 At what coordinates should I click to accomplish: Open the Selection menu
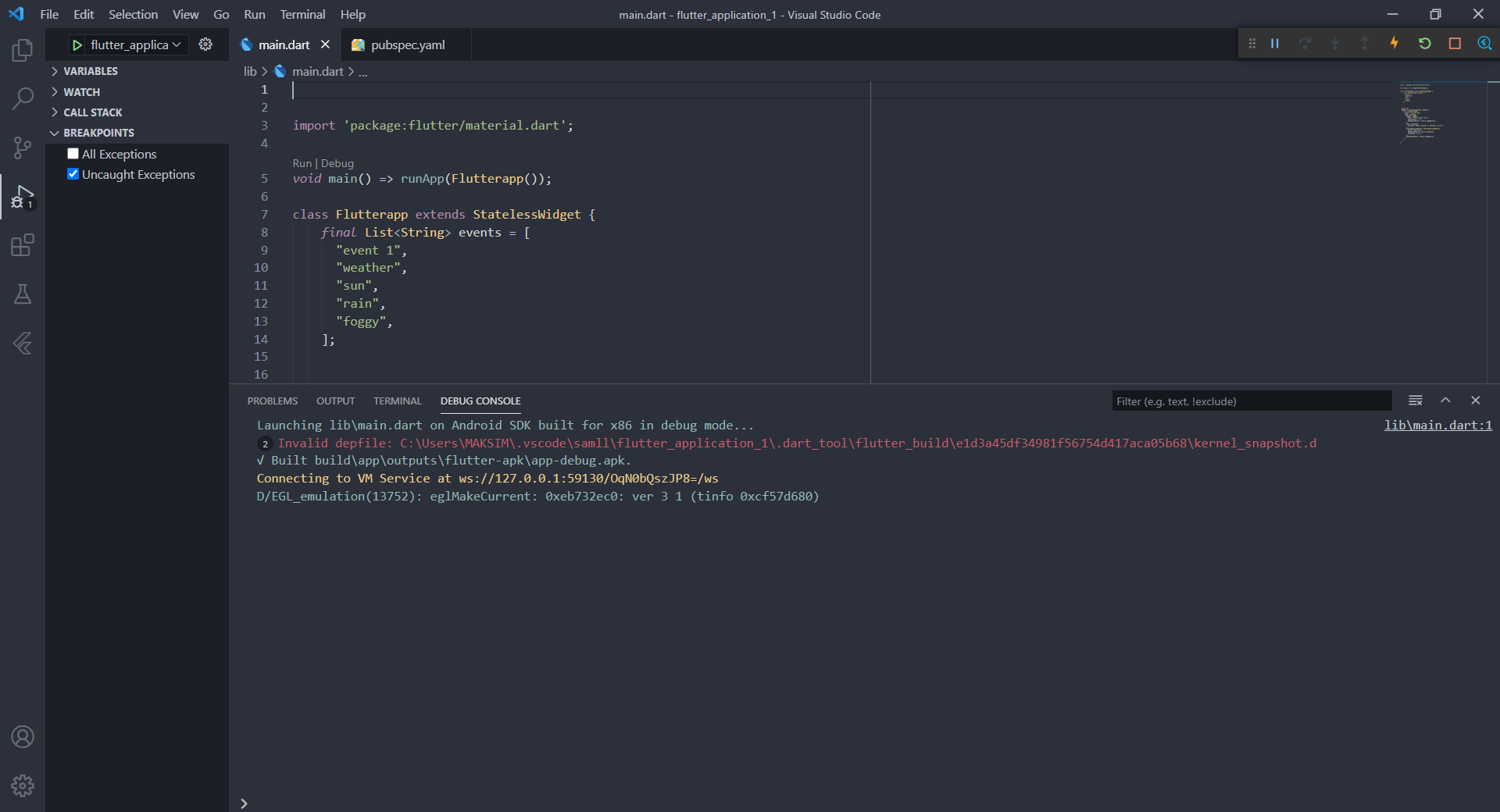tap(133, 14)
